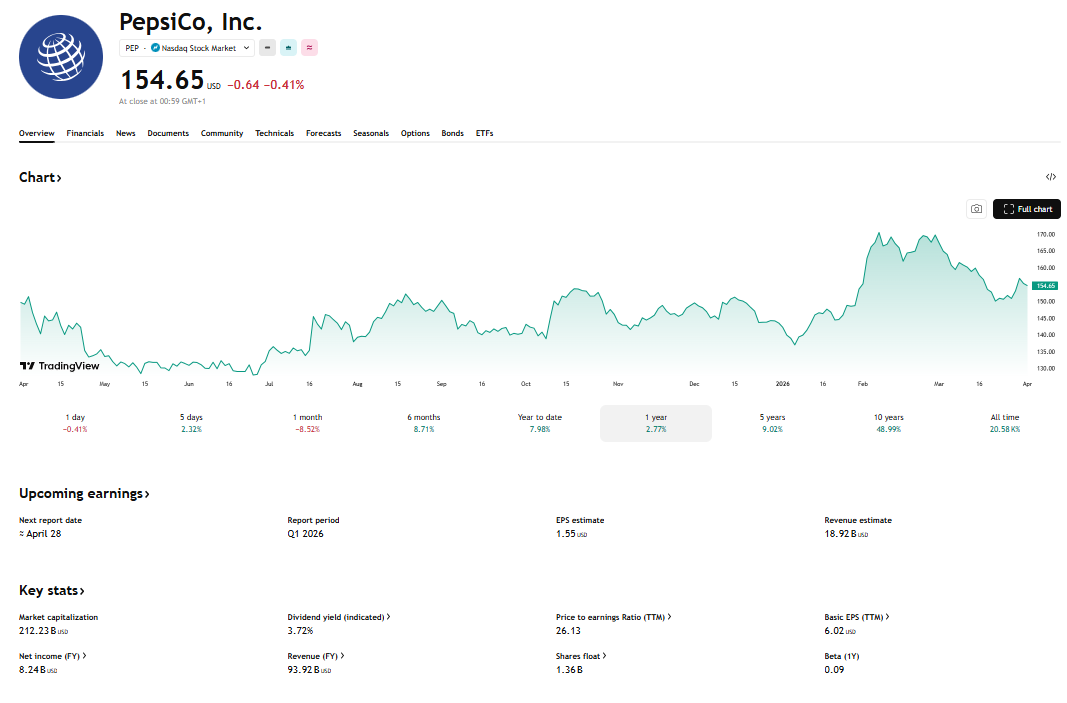This screenshot has width=1067, height=703.
Task: Select the 5 days range
Action: [x=191, y=423]
